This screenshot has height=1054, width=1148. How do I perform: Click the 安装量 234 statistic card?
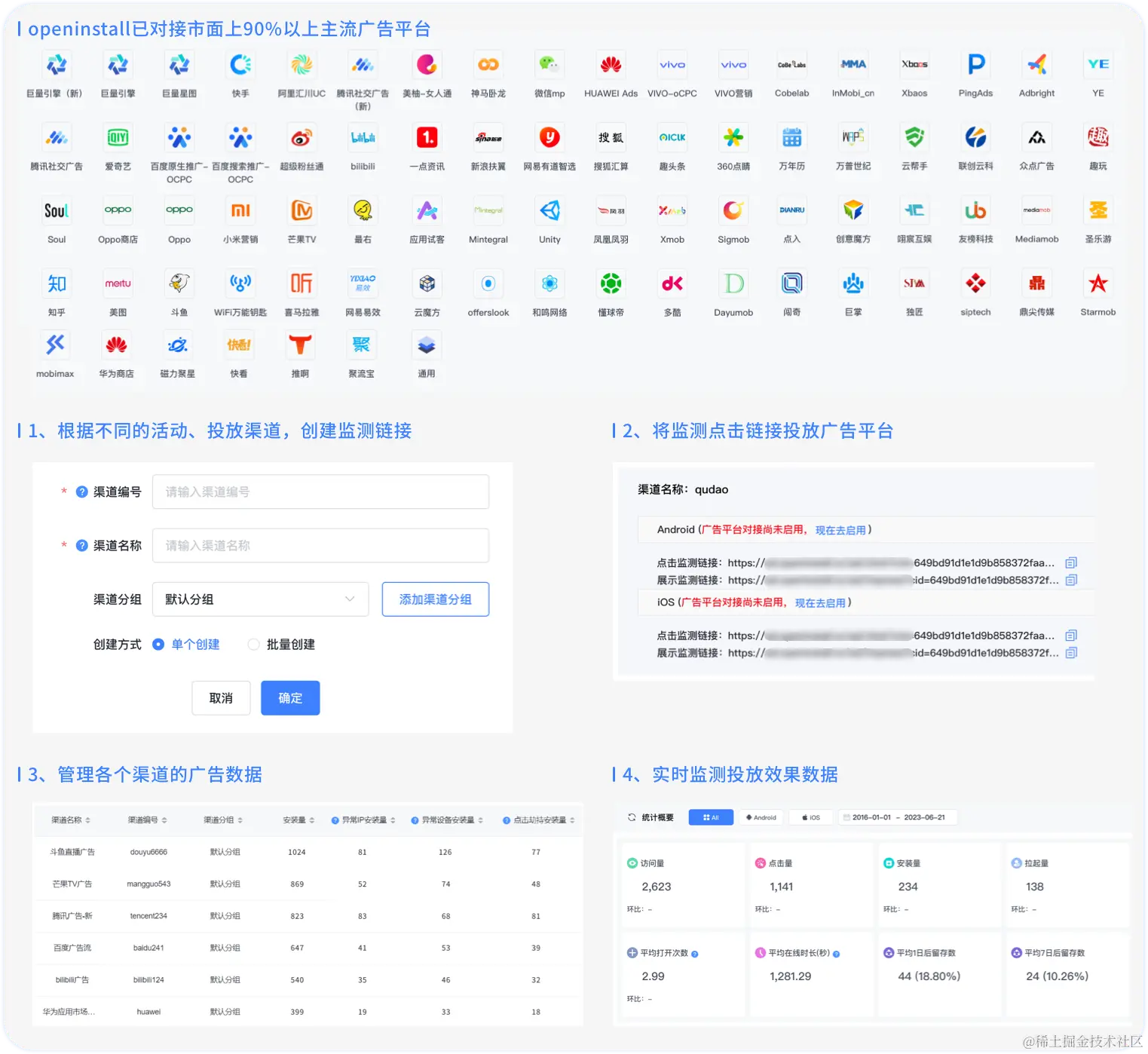point(938,886)
